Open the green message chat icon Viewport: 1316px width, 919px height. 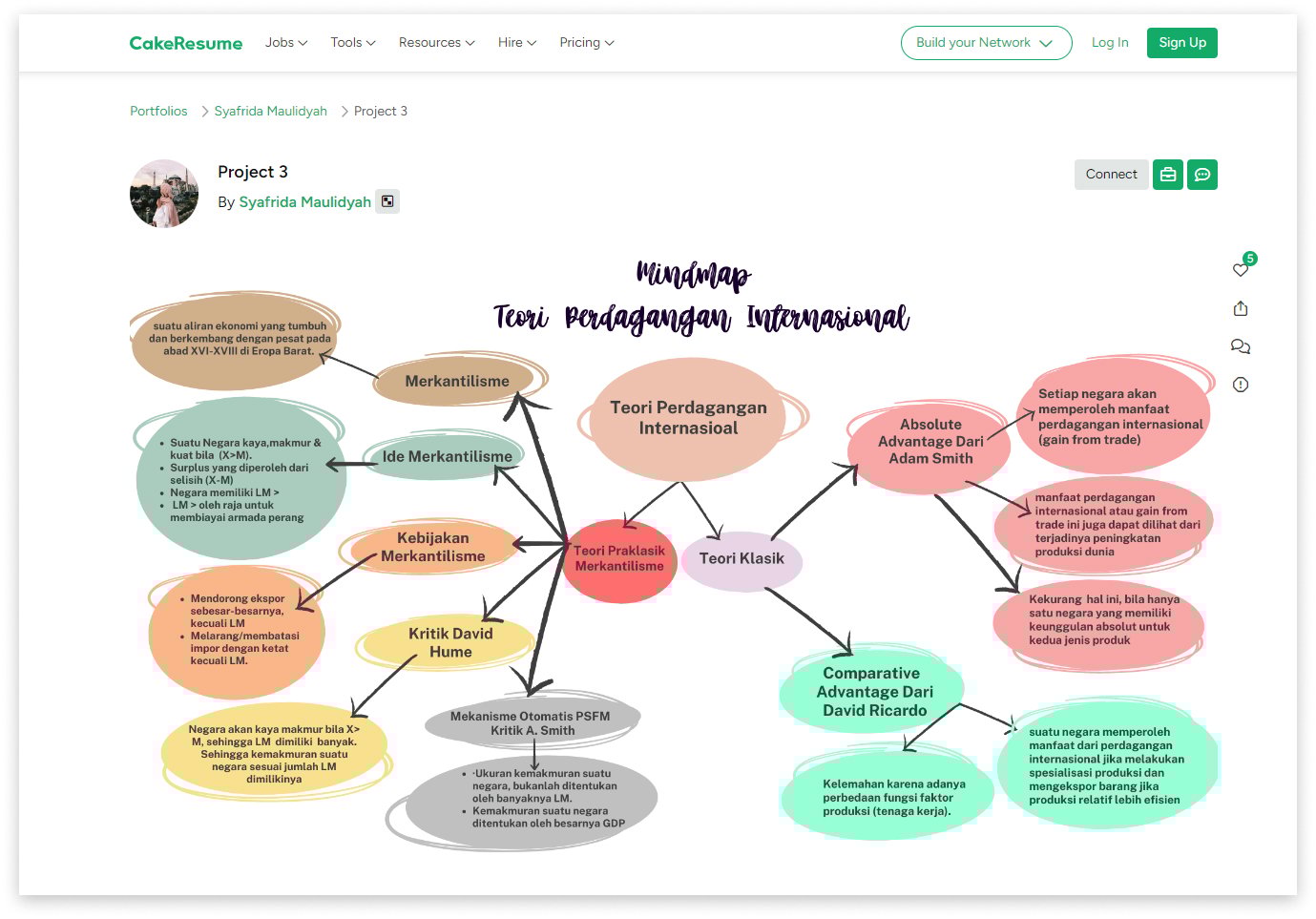coord(1202,175)
